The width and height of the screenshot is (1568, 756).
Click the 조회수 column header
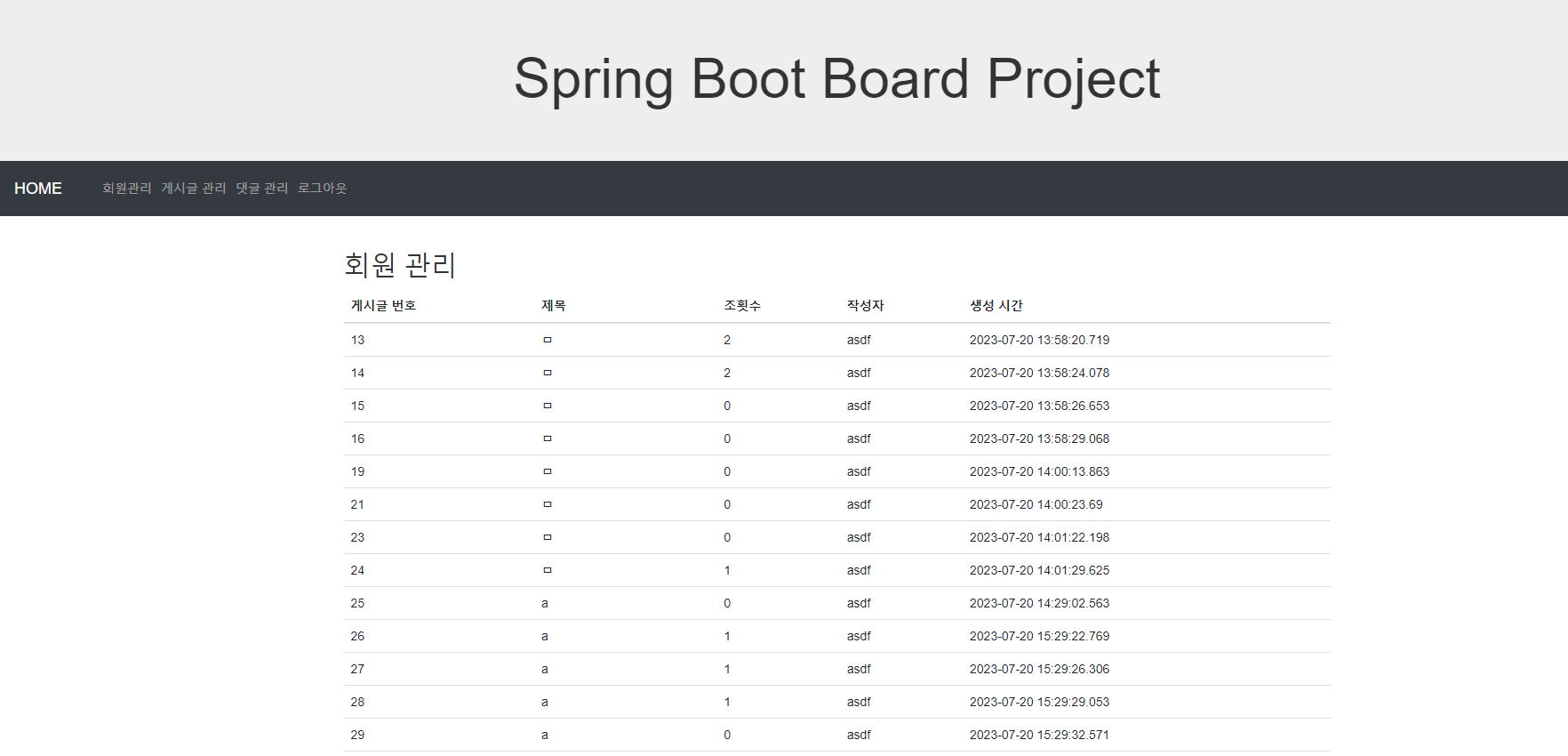click(742, 305)
